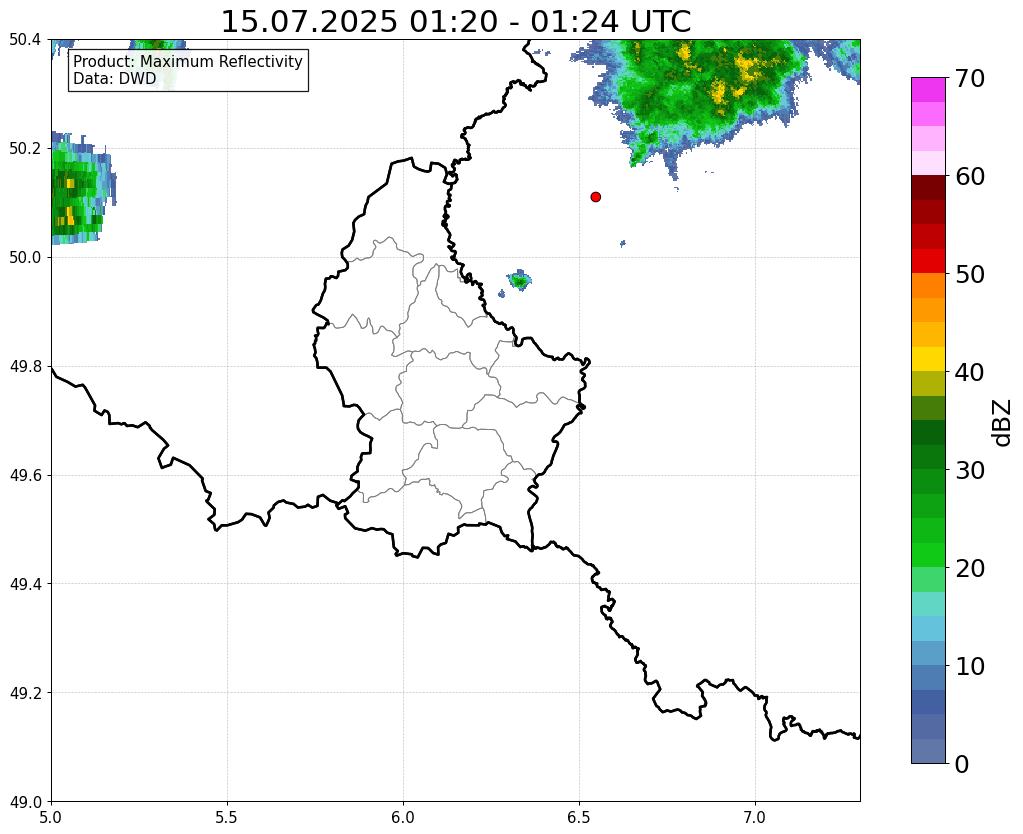Click the plot title showing 15.07.2025 time range
1023x834 pixels.
coord(456,22)
